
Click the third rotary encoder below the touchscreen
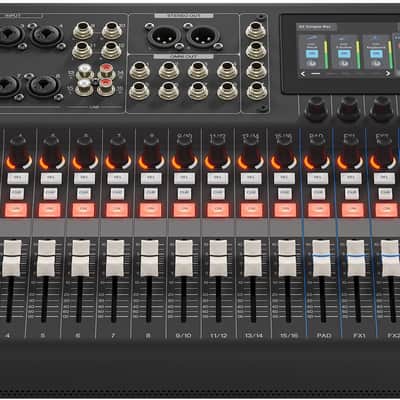pos(381,108)
